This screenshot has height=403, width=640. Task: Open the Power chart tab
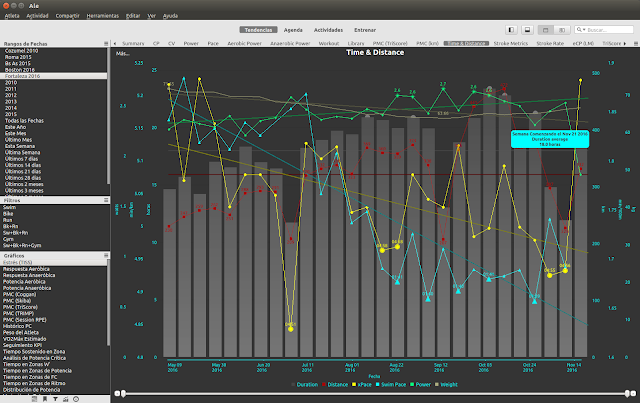(x=191, y=43)
